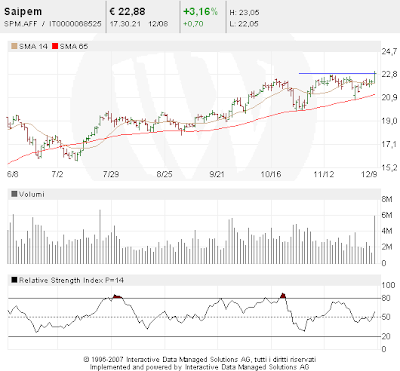Click the 9/21 date axis label
The image size is (400, 371).
point(217,174)
